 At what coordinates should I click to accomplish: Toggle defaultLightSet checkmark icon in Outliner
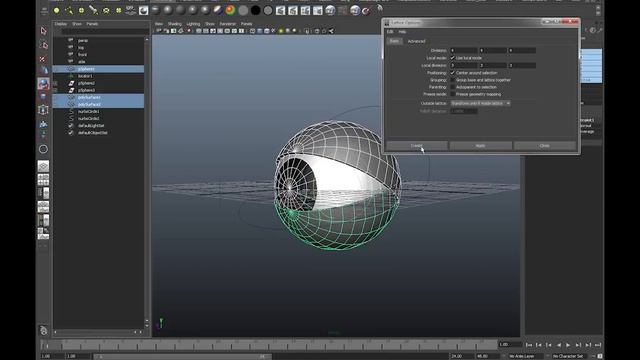[71, 126]
